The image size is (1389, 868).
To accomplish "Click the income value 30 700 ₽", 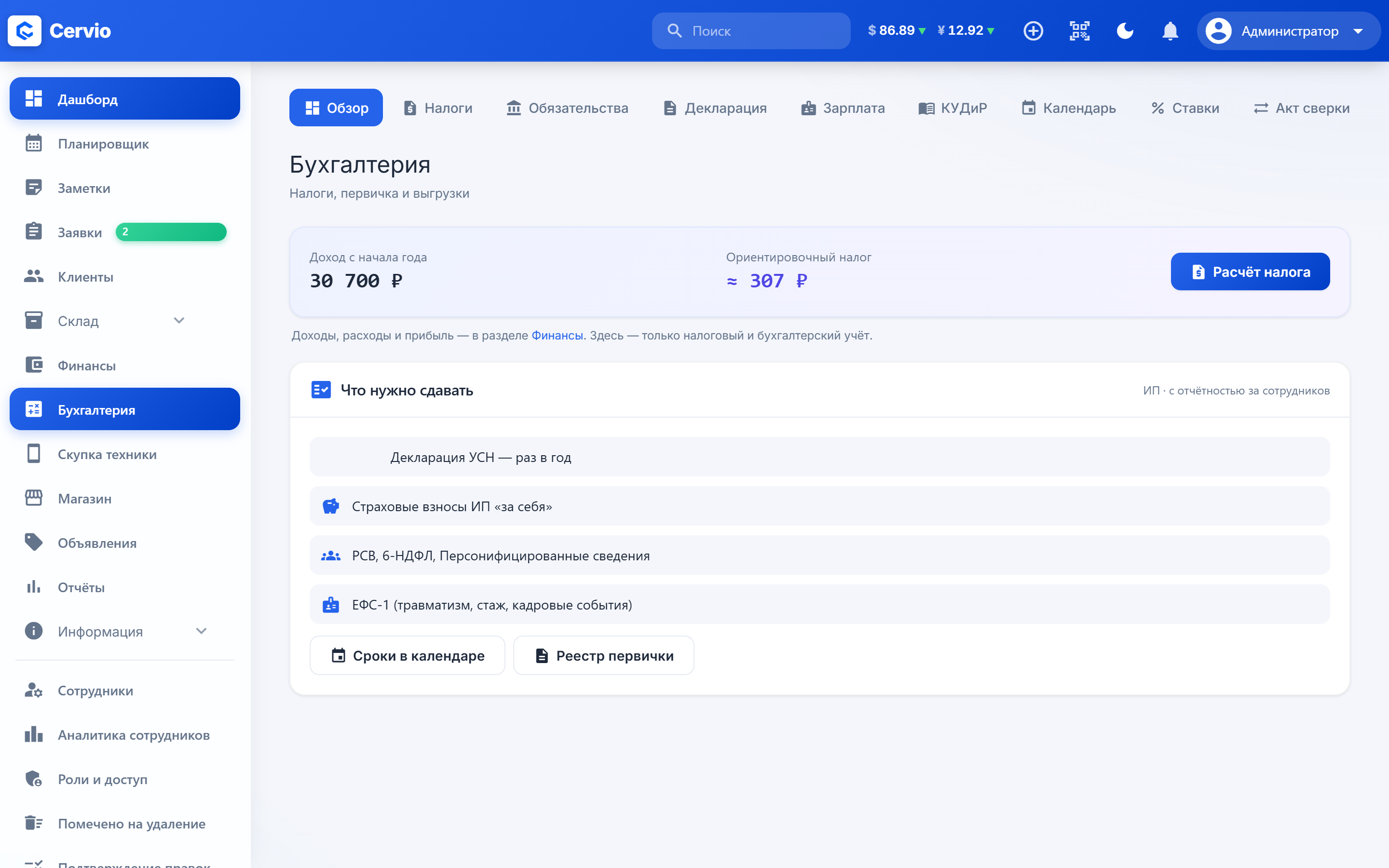I will click(356, 281).
